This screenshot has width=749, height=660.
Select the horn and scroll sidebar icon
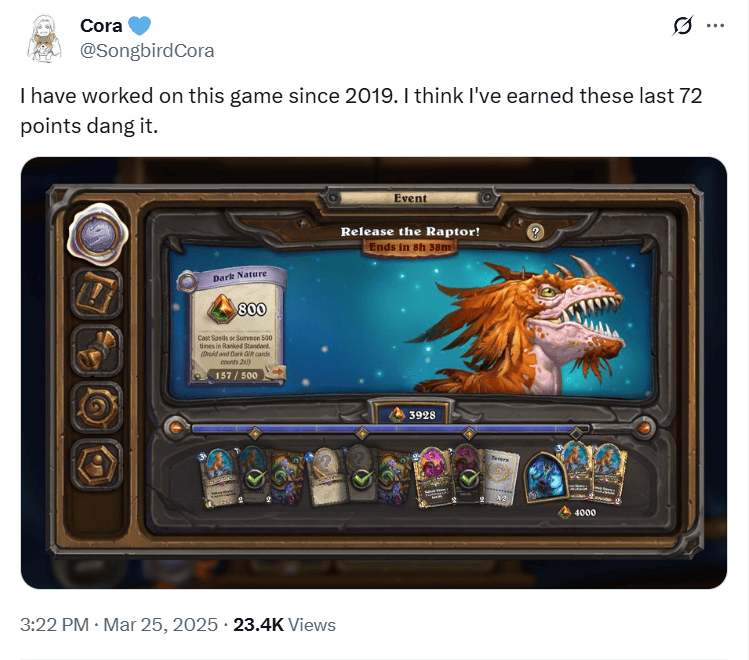(97, 351)
